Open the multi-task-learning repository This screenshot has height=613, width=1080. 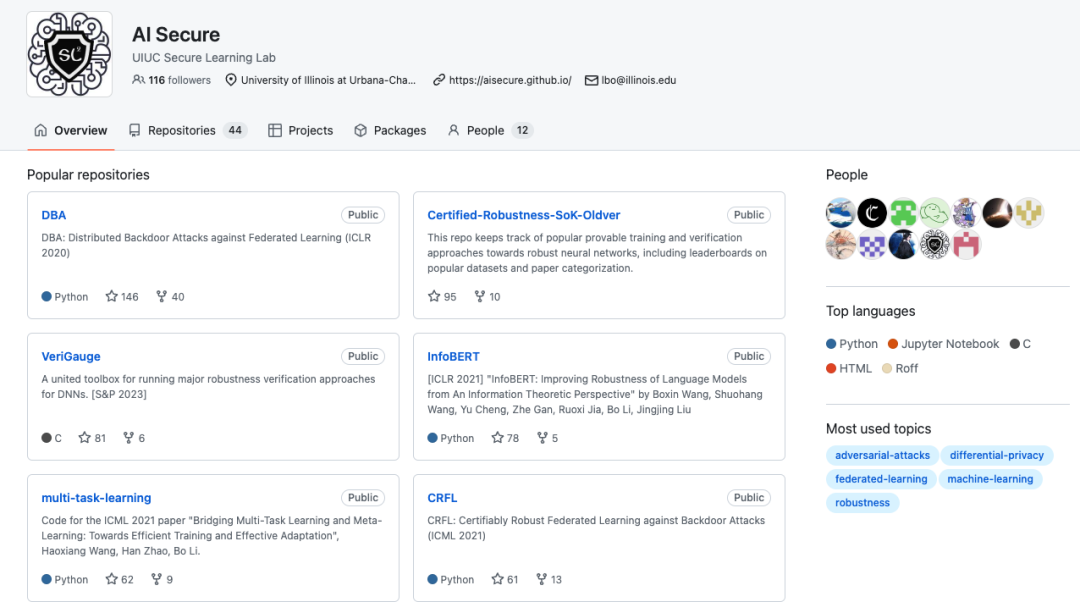[96, 497]
